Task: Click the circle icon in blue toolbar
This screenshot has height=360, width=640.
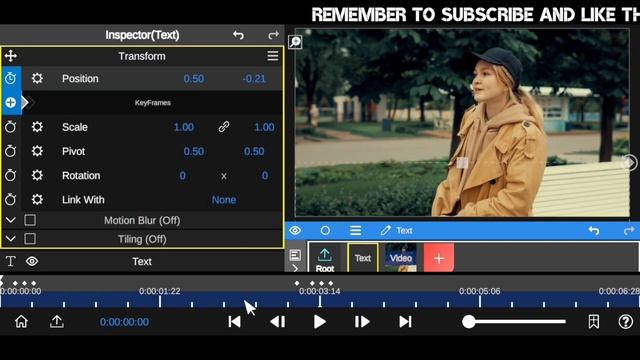Action: coord(325,231)
